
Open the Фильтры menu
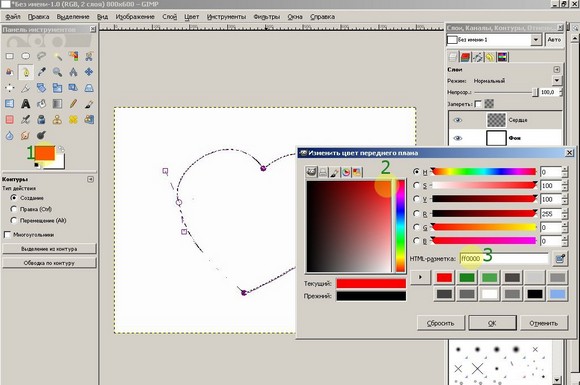point(266,17)
